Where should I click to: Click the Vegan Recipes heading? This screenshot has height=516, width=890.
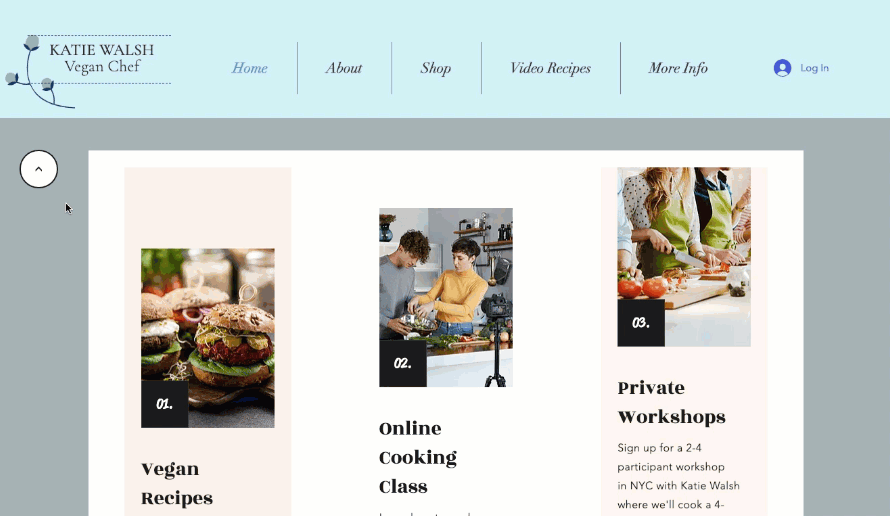pos(177,484)
